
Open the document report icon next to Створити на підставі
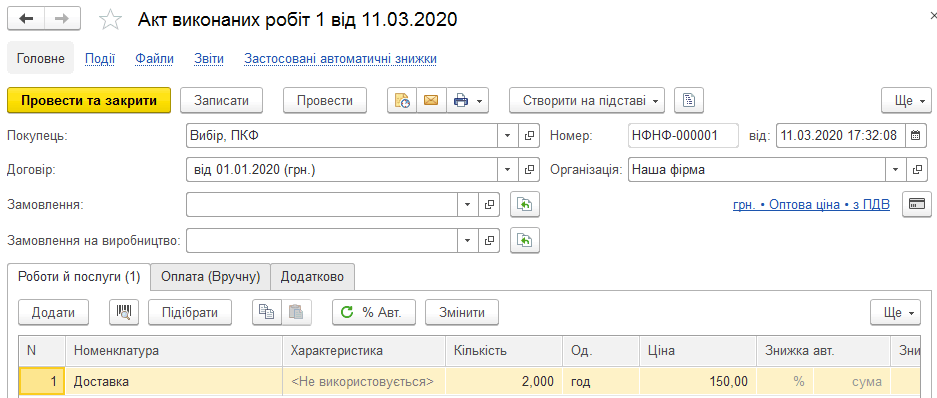pyautogui.click(x=689, y=100)
